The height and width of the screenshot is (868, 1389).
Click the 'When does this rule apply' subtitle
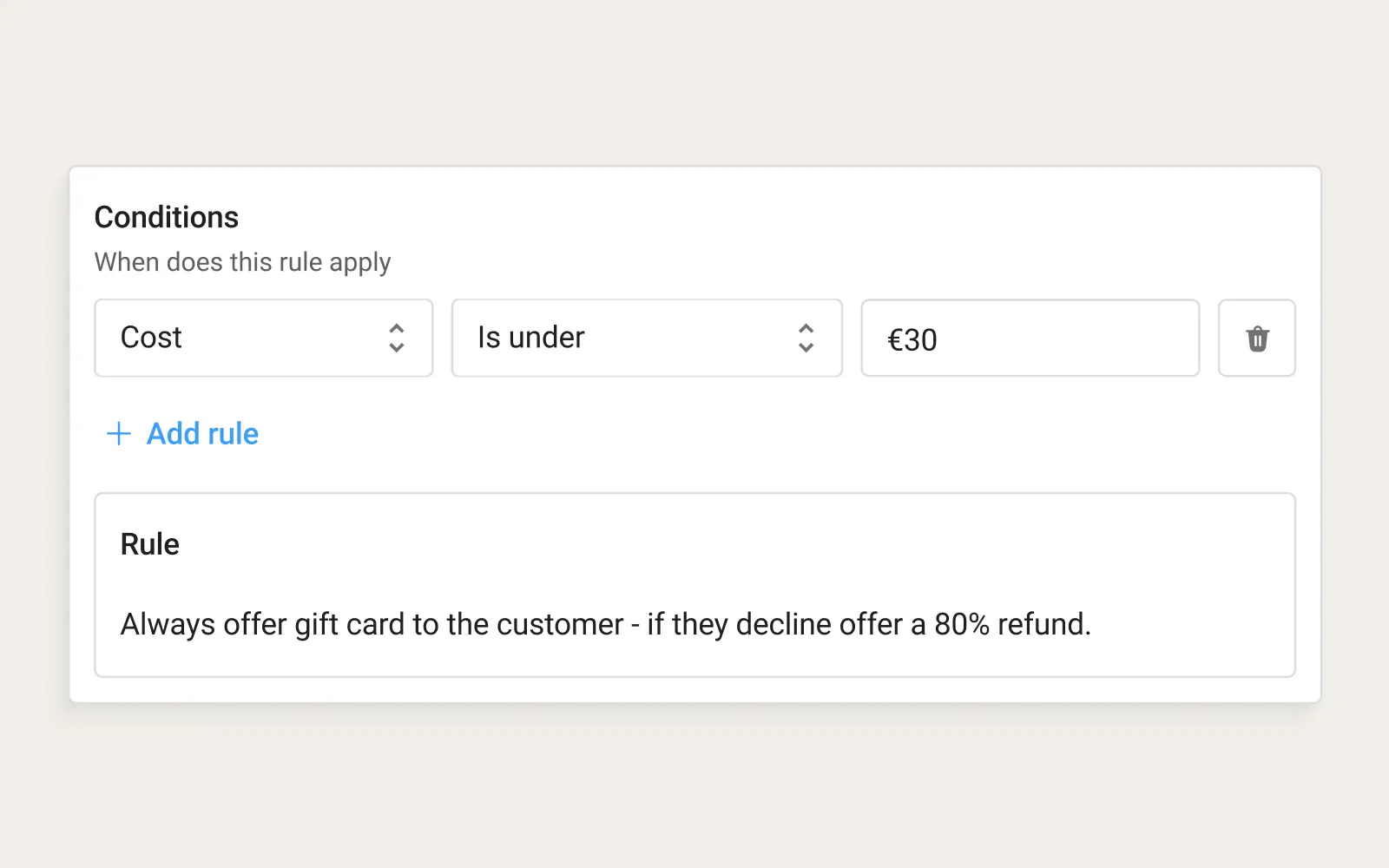coord(243,262)
